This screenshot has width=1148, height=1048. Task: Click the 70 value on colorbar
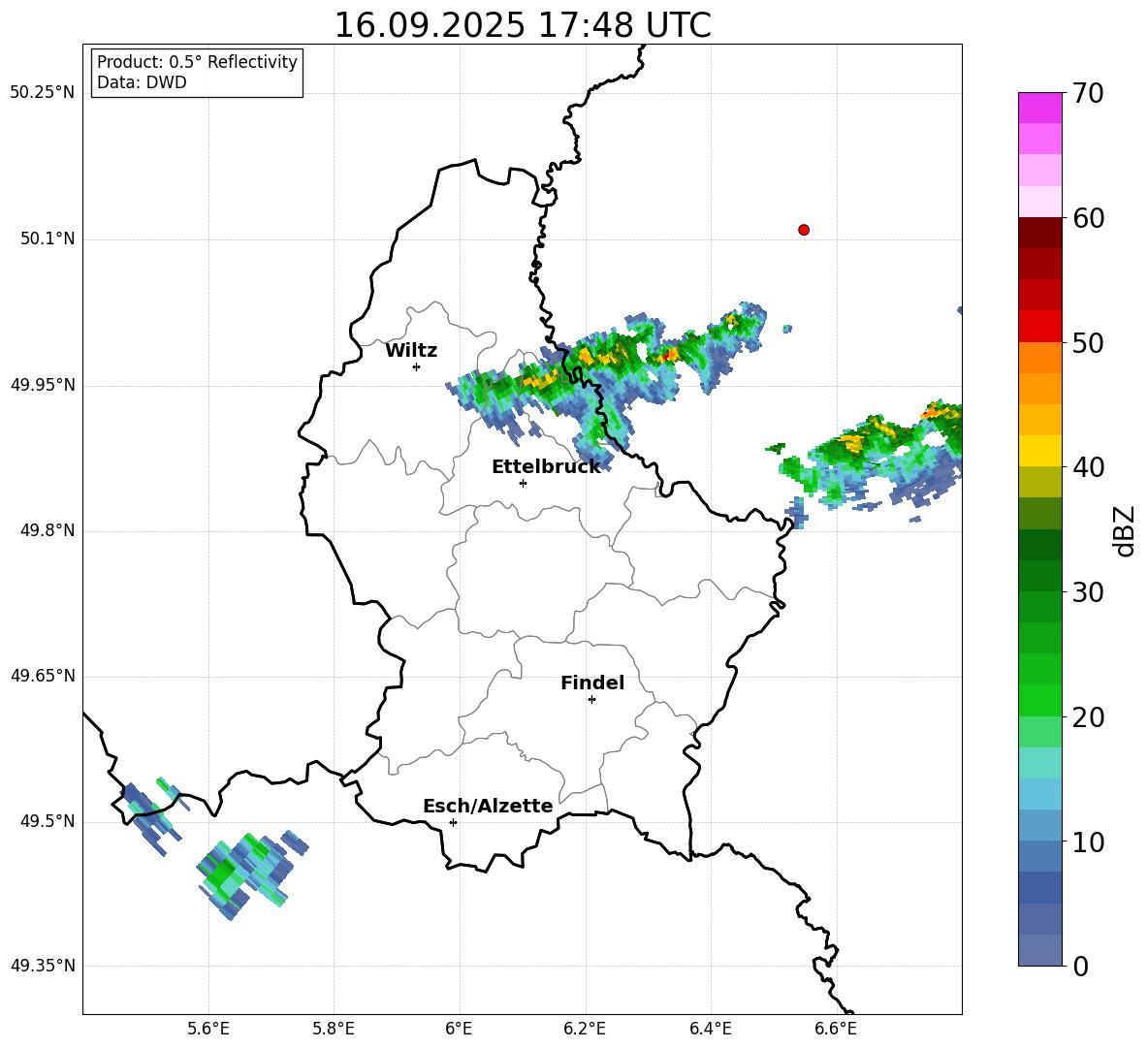point(1088,93)
